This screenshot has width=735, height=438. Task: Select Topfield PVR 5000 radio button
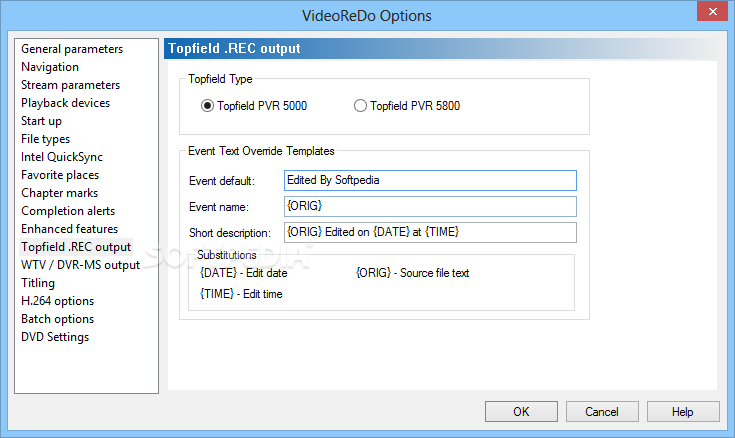(208, 105)
